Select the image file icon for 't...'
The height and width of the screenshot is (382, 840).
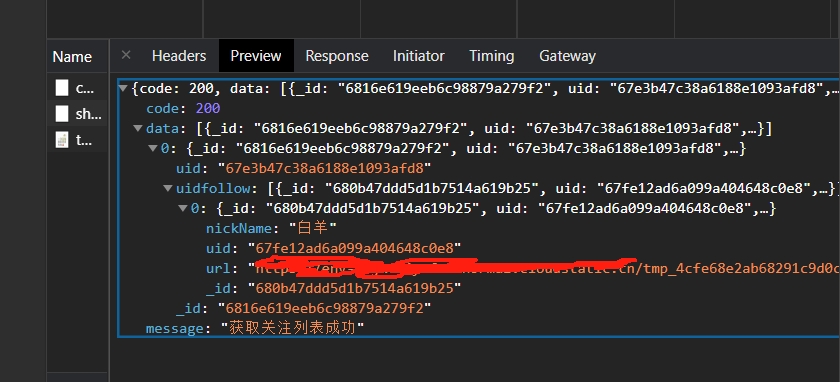(62, 140)
